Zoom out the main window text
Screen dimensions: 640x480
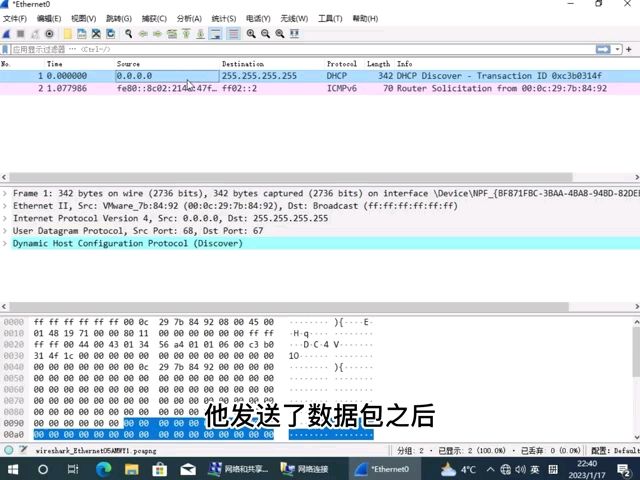265,34
